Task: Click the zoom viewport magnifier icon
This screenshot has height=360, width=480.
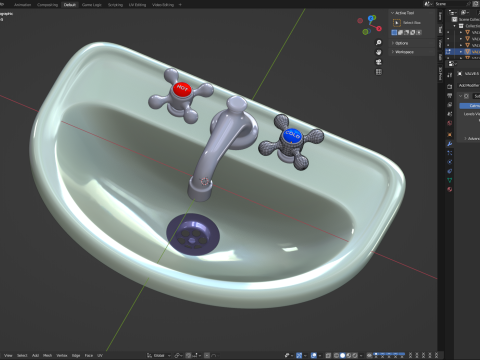Action: tap(379, 42)
